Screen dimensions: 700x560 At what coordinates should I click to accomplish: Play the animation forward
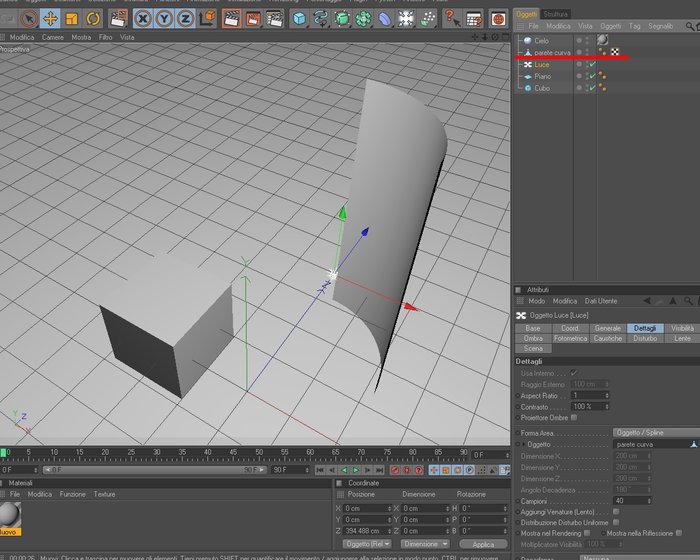pyautogui.click(x=356, y=470)
